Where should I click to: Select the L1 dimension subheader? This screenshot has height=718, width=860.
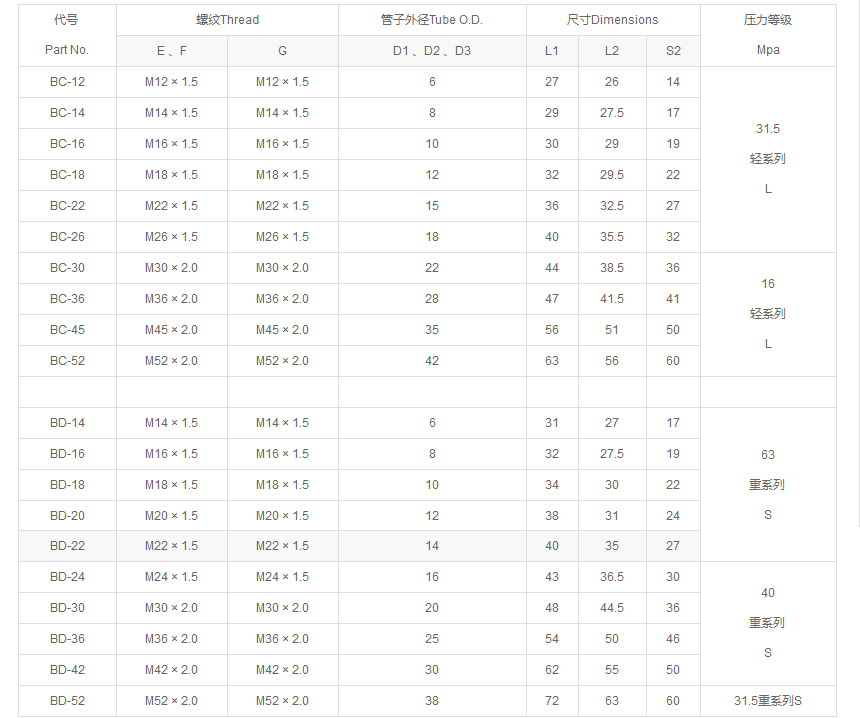coord(552,51)
